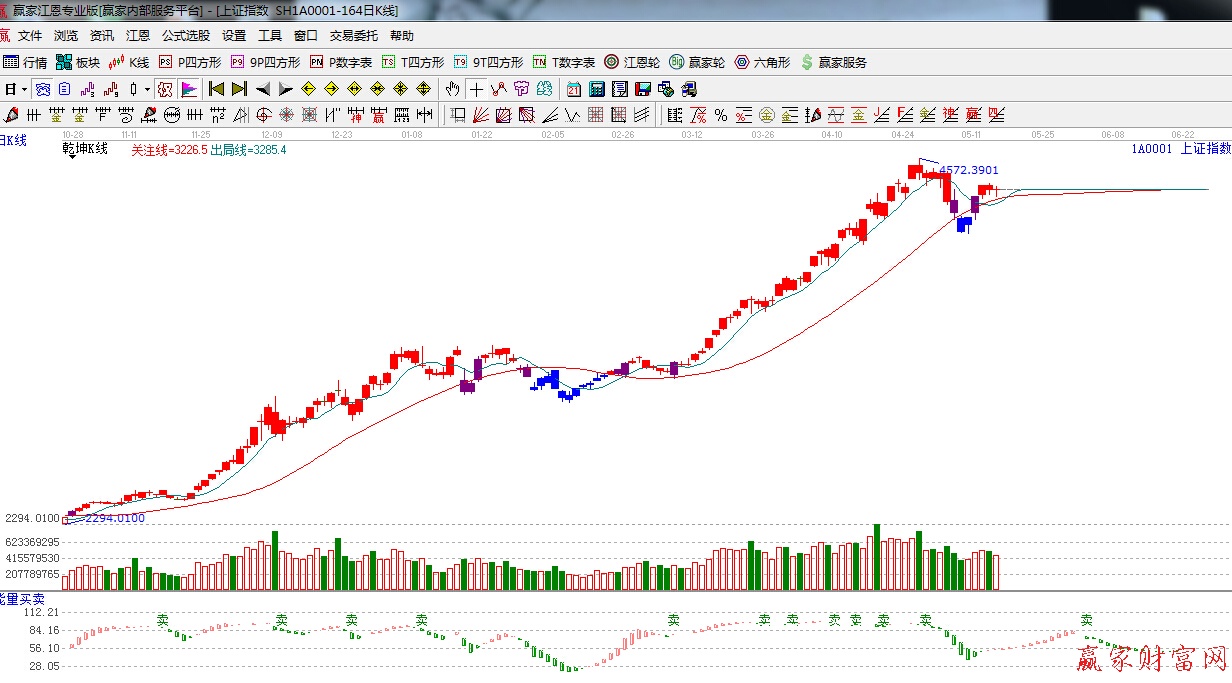Click the 4572.3901 peak price marker
This screenshot has width=1232, height=683.
968,170
